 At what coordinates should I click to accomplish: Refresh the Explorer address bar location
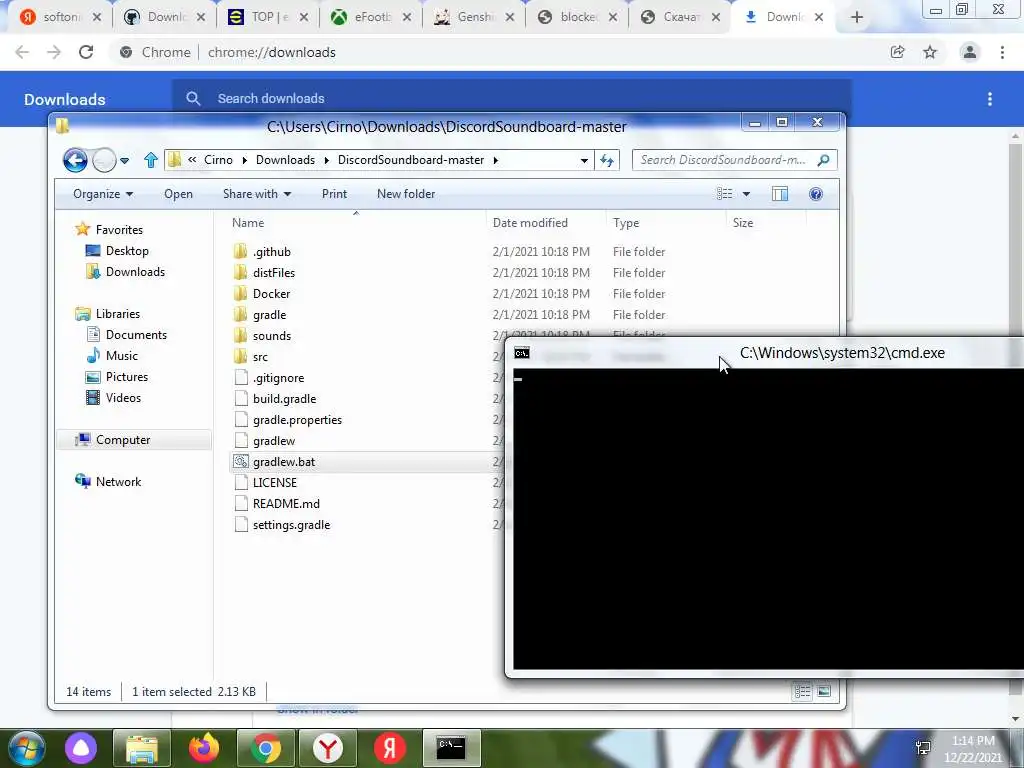(607, 160)
